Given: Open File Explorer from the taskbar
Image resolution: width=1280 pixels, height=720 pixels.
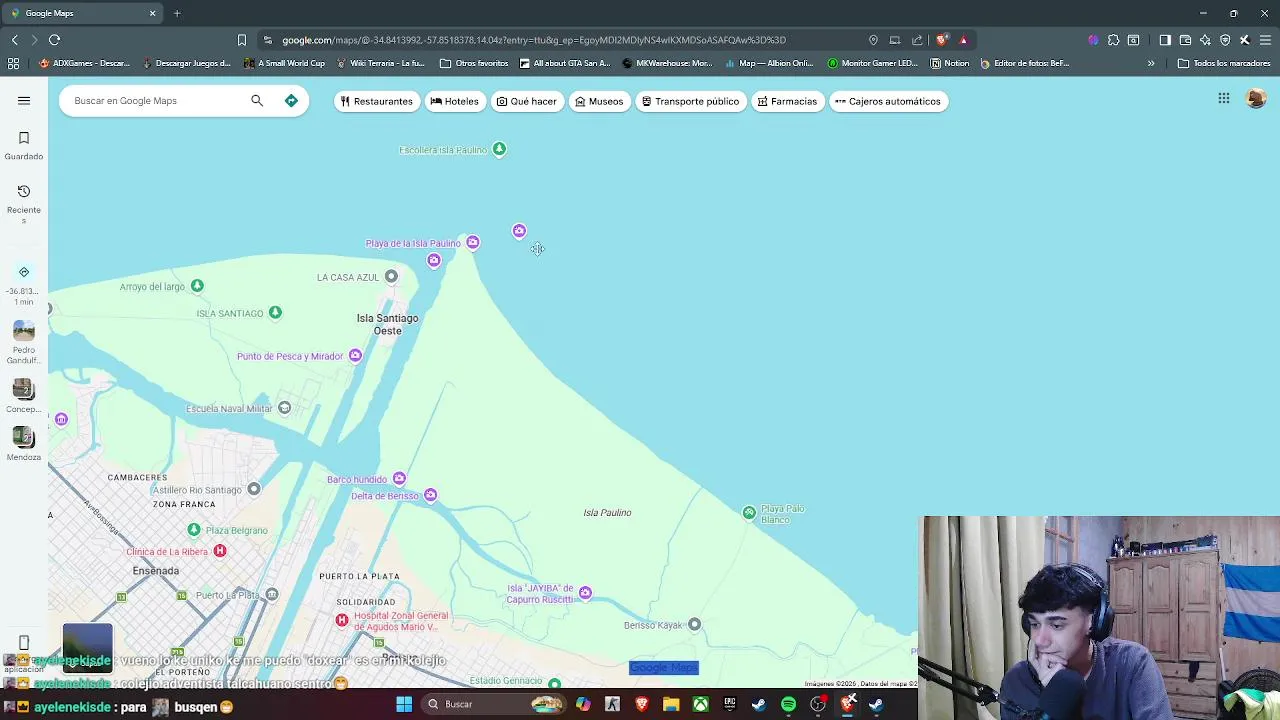Looking at the screenshot, I should 671,704.
